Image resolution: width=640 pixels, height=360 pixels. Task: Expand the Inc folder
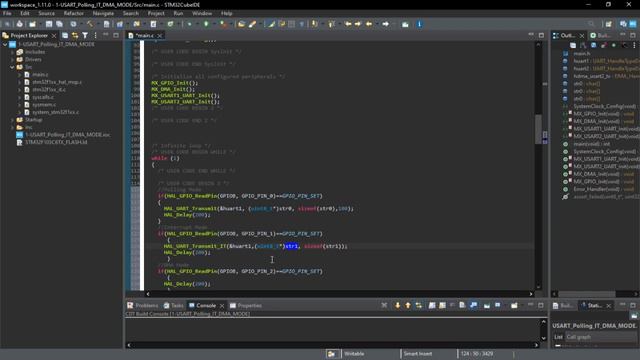(x=13, y=127)
